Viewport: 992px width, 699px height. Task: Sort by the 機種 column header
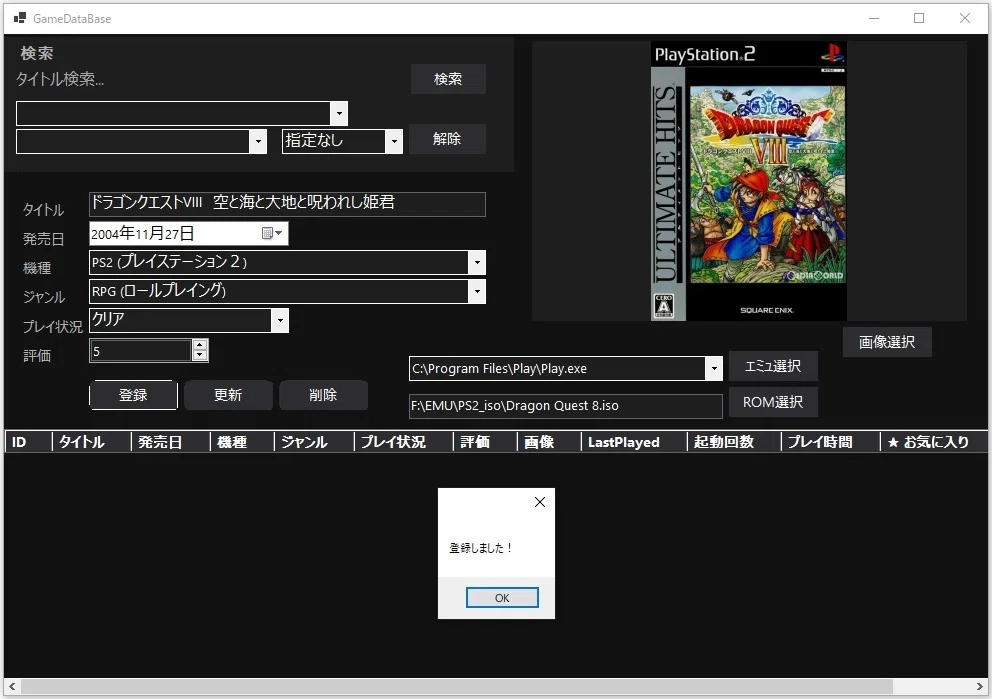[242, 442]
